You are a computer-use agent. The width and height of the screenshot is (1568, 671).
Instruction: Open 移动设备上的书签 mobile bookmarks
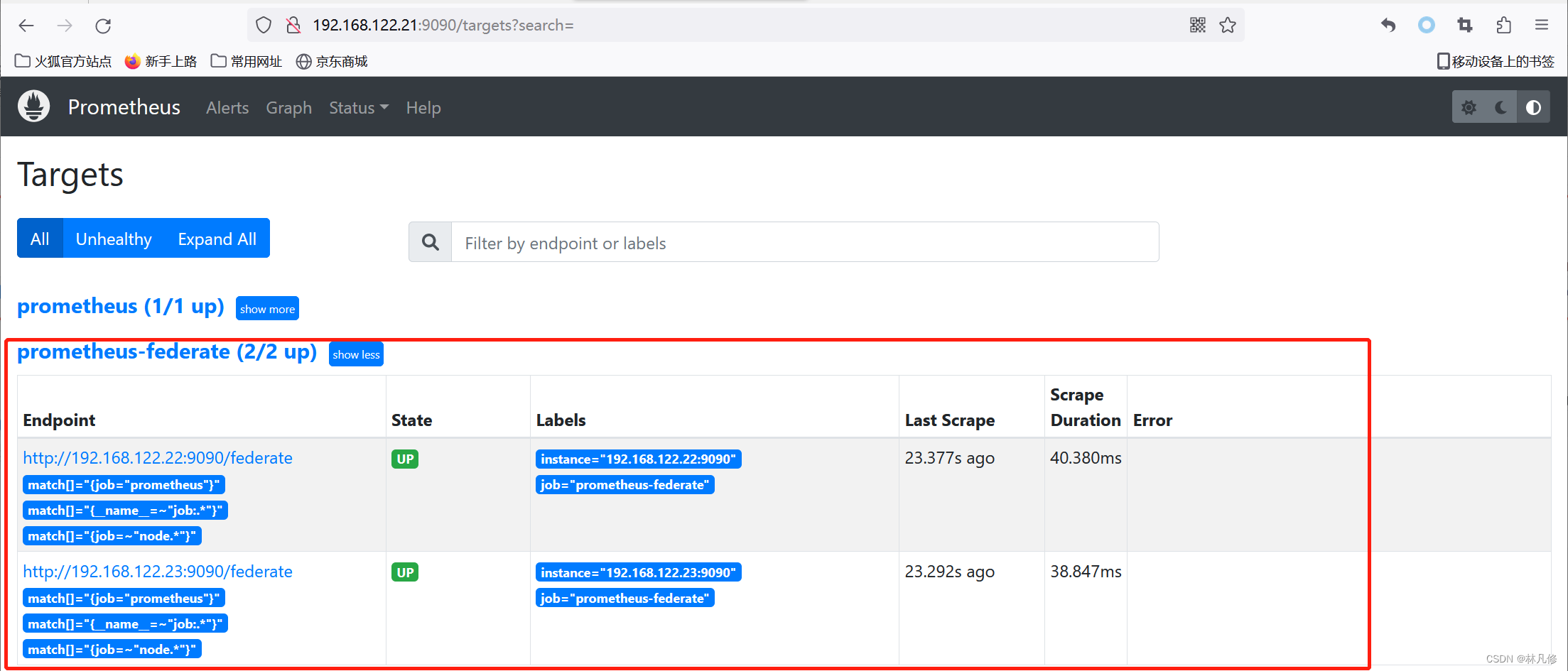[x=1496, y=62]
